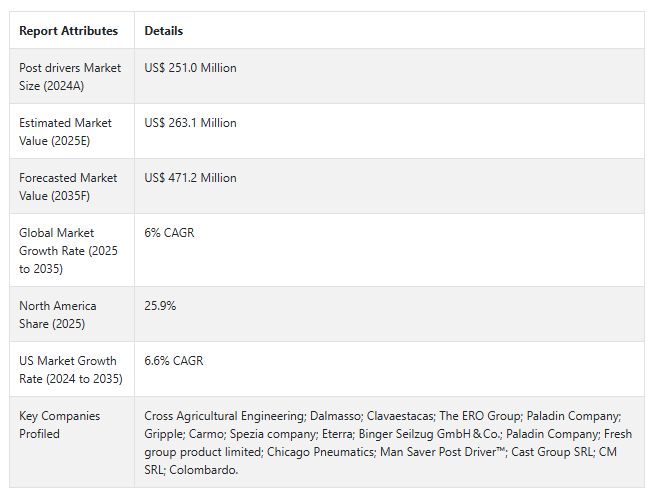The width and height of the screenshot is (651, 490).
Task: Click the US$ 263.1 Million value
Action: pos(190,123)
